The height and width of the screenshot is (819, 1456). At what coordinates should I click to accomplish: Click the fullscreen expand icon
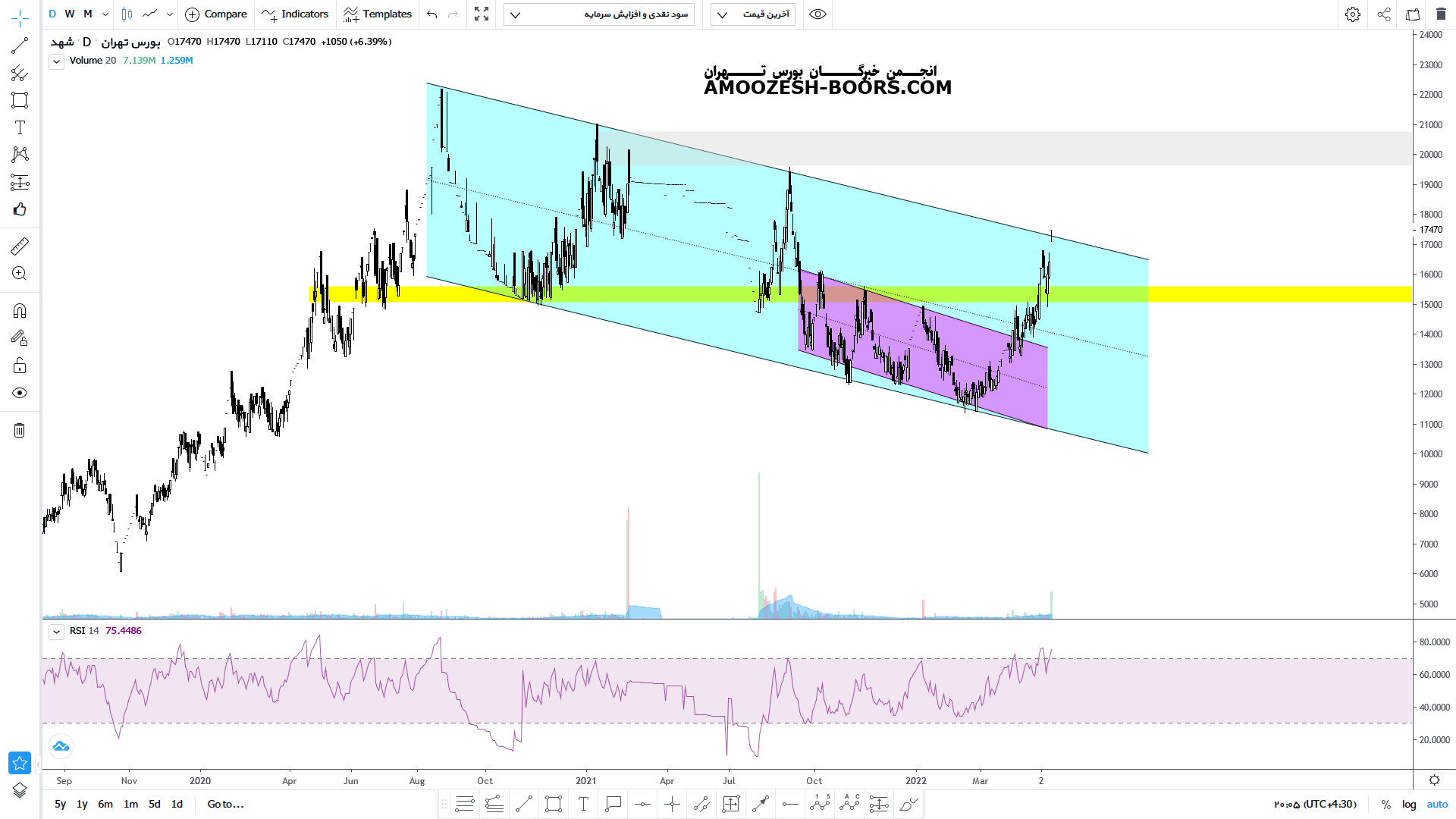[482, 14]
